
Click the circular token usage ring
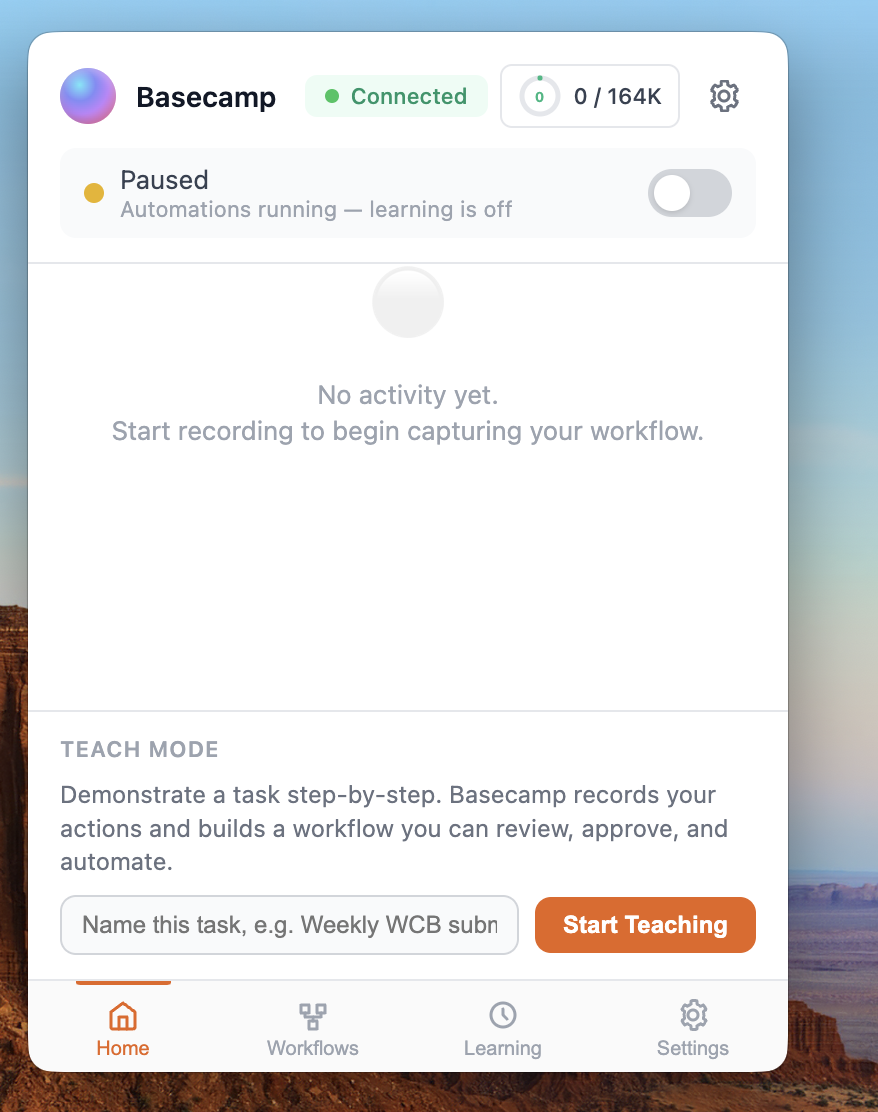click(540, 96)
